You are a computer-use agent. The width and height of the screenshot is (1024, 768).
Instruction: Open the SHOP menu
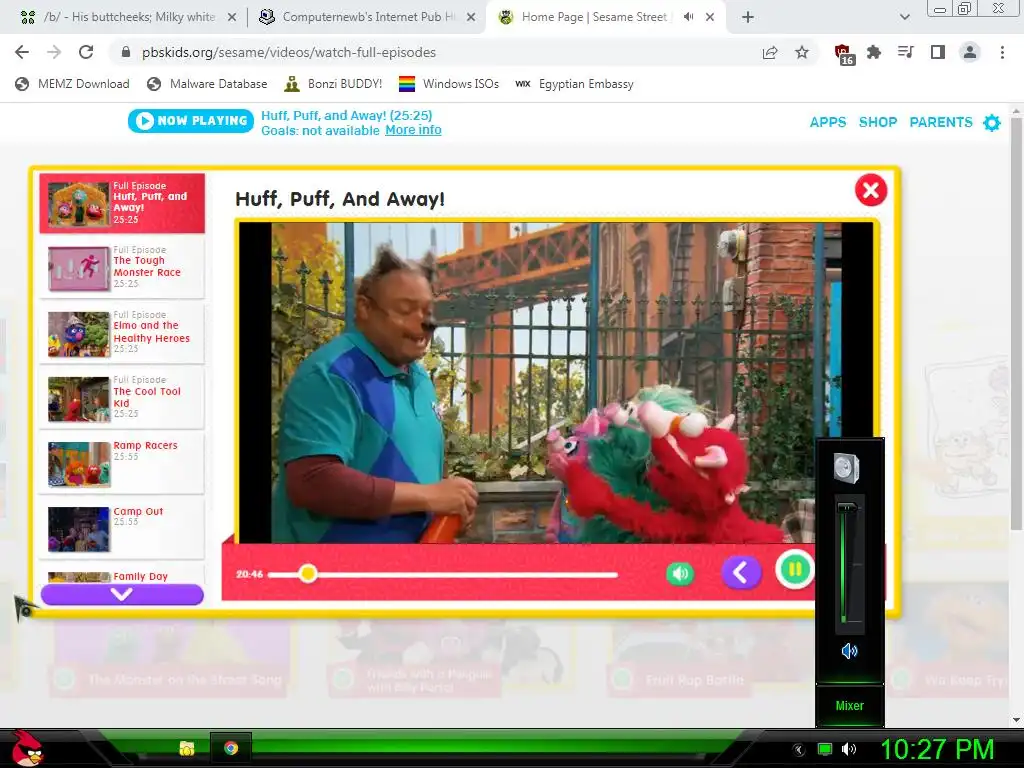pyautogui.click(x=878, y=122)
